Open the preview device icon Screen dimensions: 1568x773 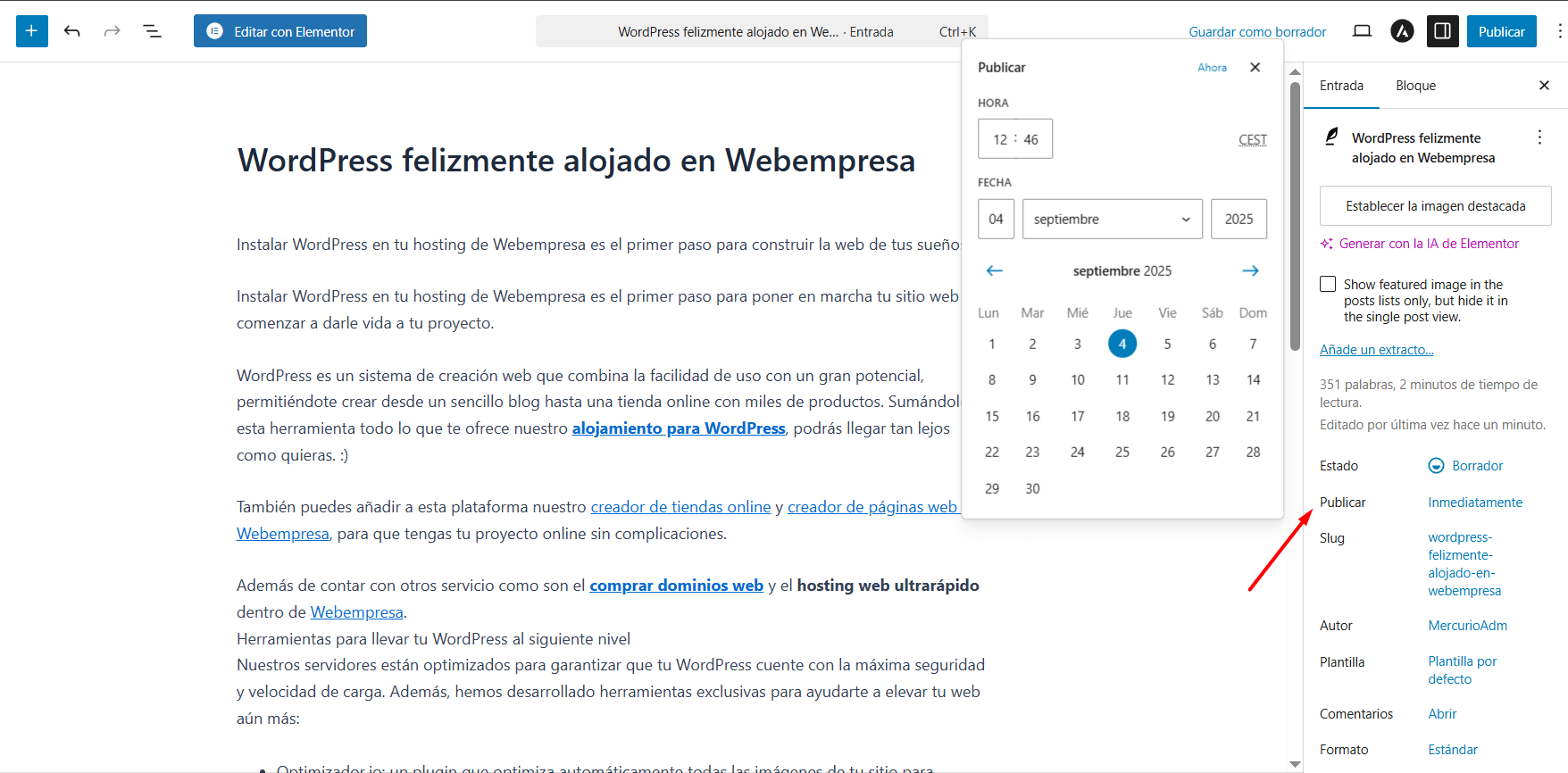tap(1362, 31)
